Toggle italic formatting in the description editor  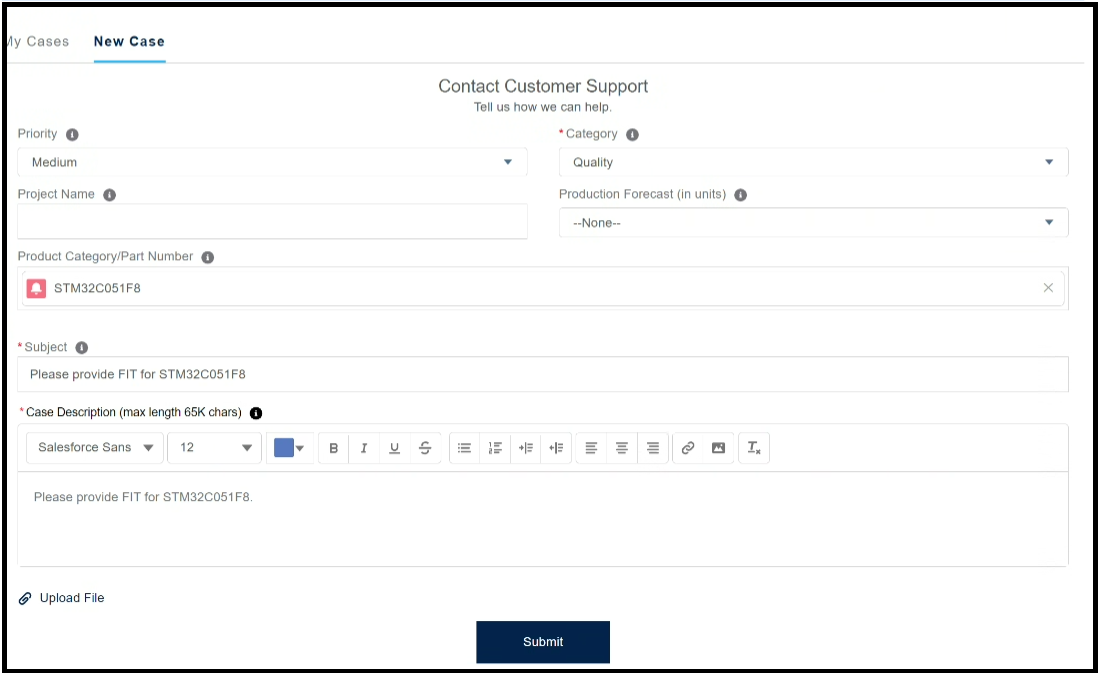(364, 448)
